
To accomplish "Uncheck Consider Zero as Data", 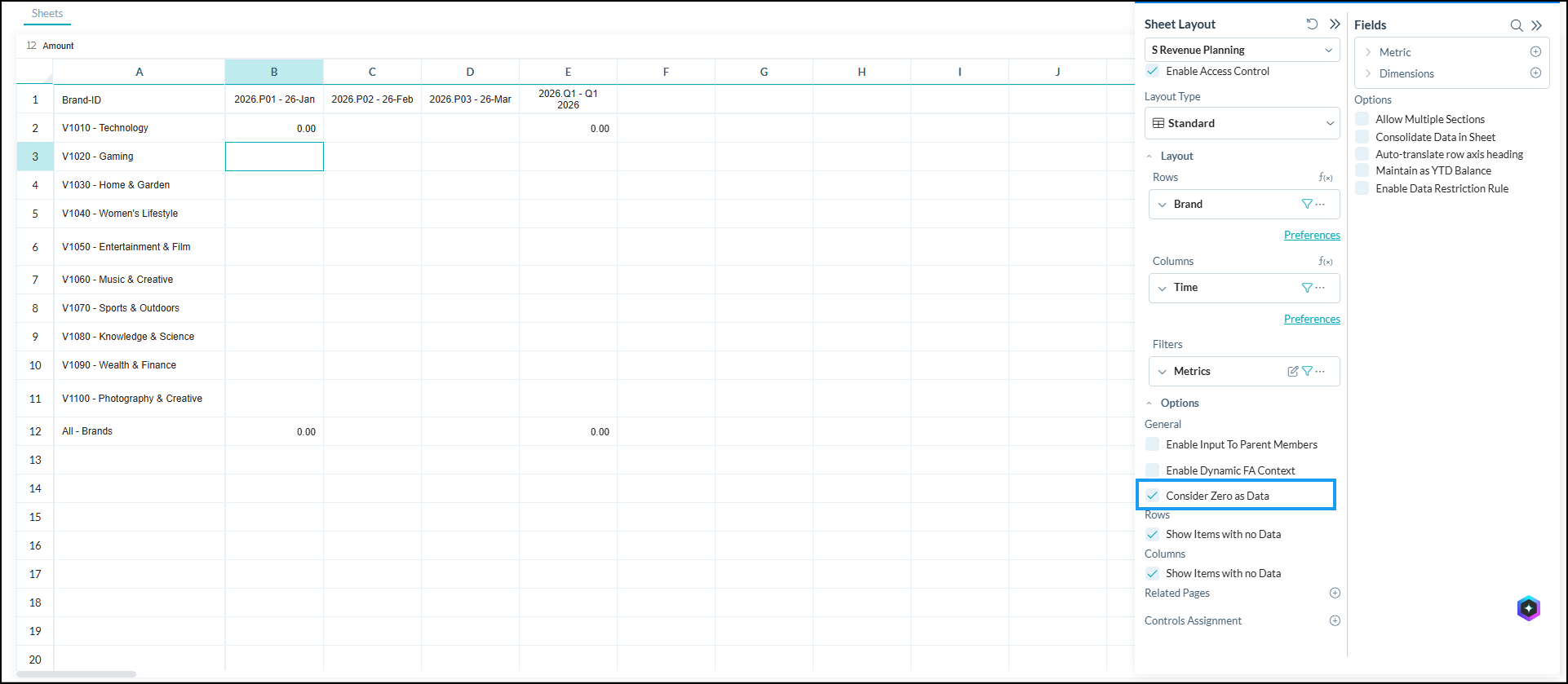I will [x=1152, y=496].
